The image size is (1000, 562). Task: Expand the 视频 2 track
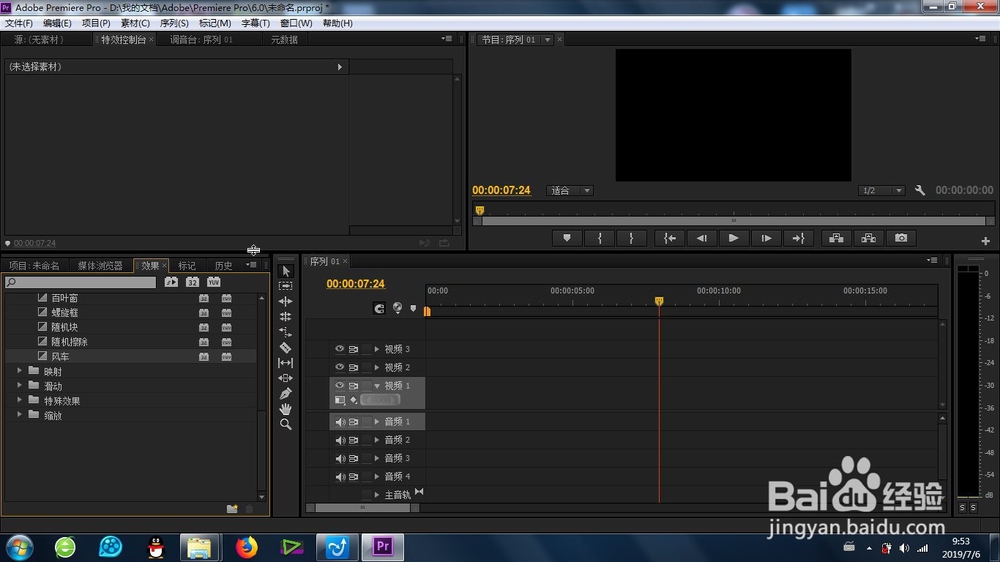(x=377, y=367)
